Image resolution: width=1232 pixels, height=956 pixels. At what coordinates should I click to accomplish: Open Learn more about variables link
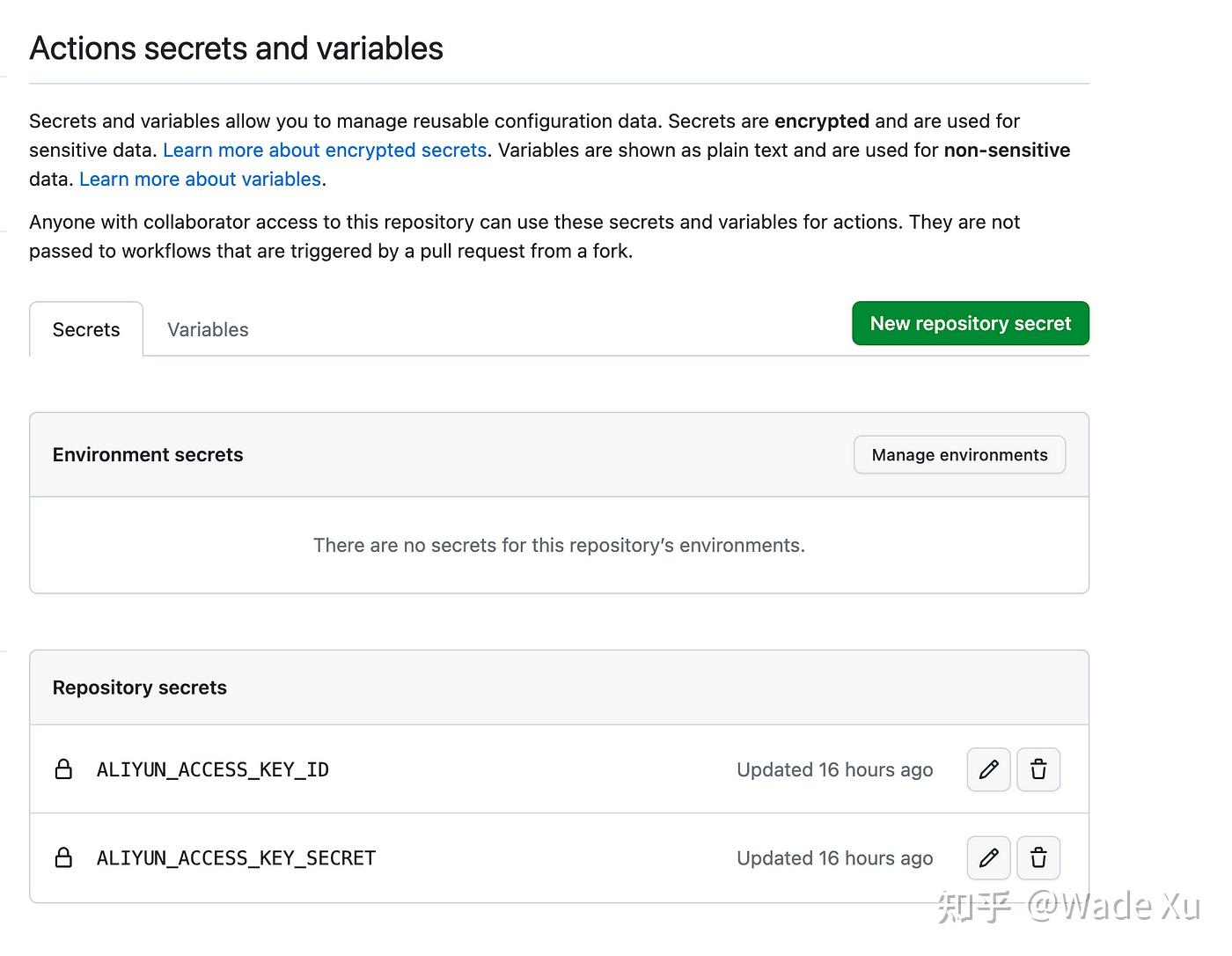point(200,179)
